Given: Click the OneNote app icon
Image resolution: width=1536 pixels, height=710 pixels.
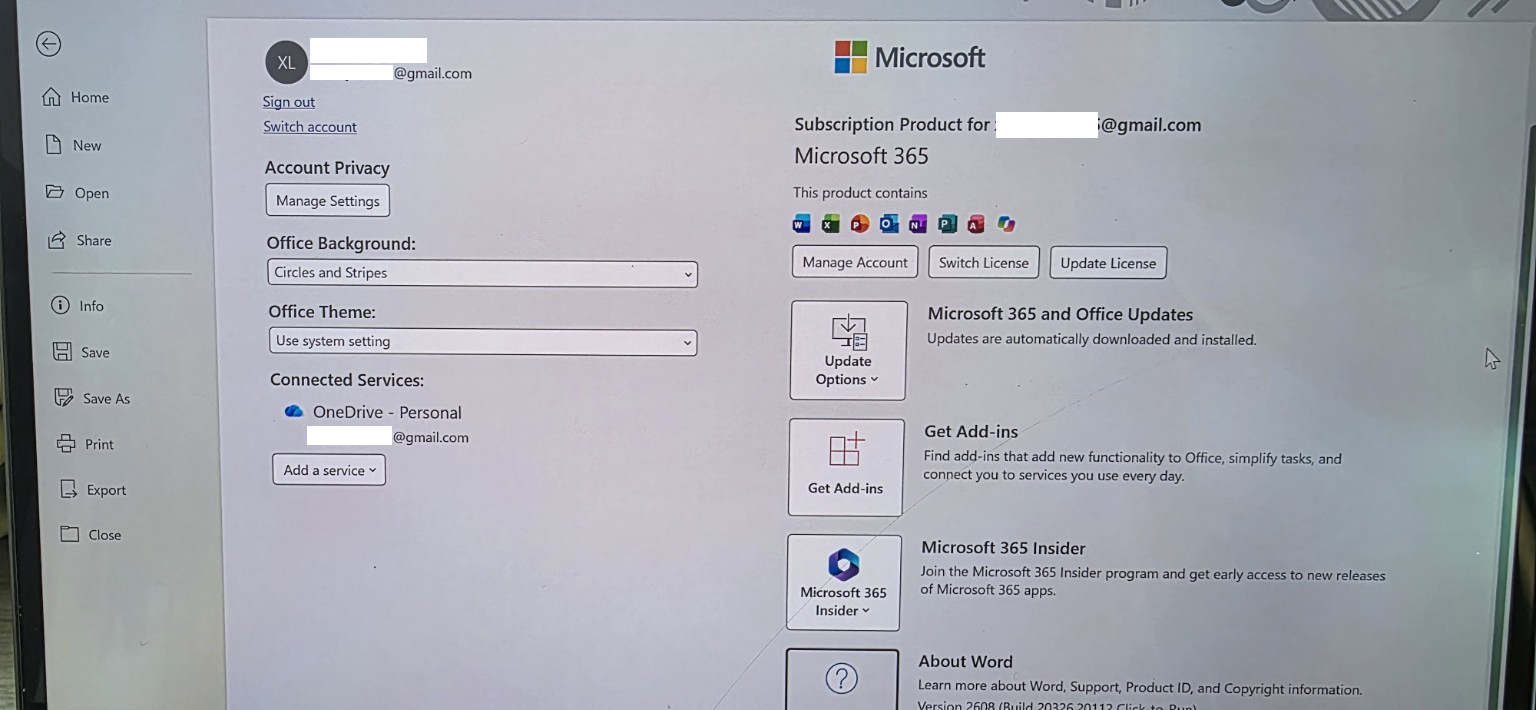Looking at the screenshot, I should click(x=917, y=224).
